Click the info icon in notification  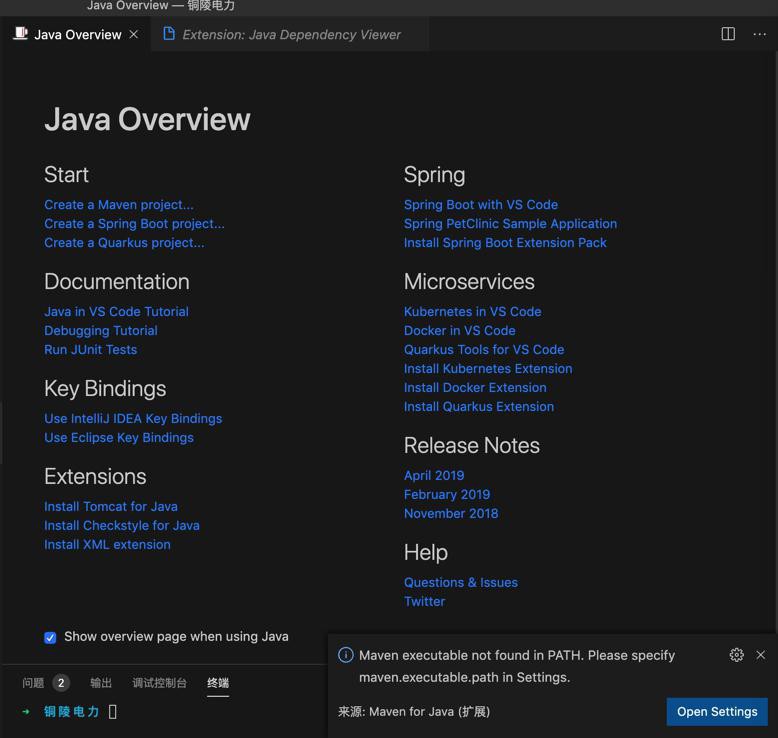pyautogui.click(x=346, y=655)
